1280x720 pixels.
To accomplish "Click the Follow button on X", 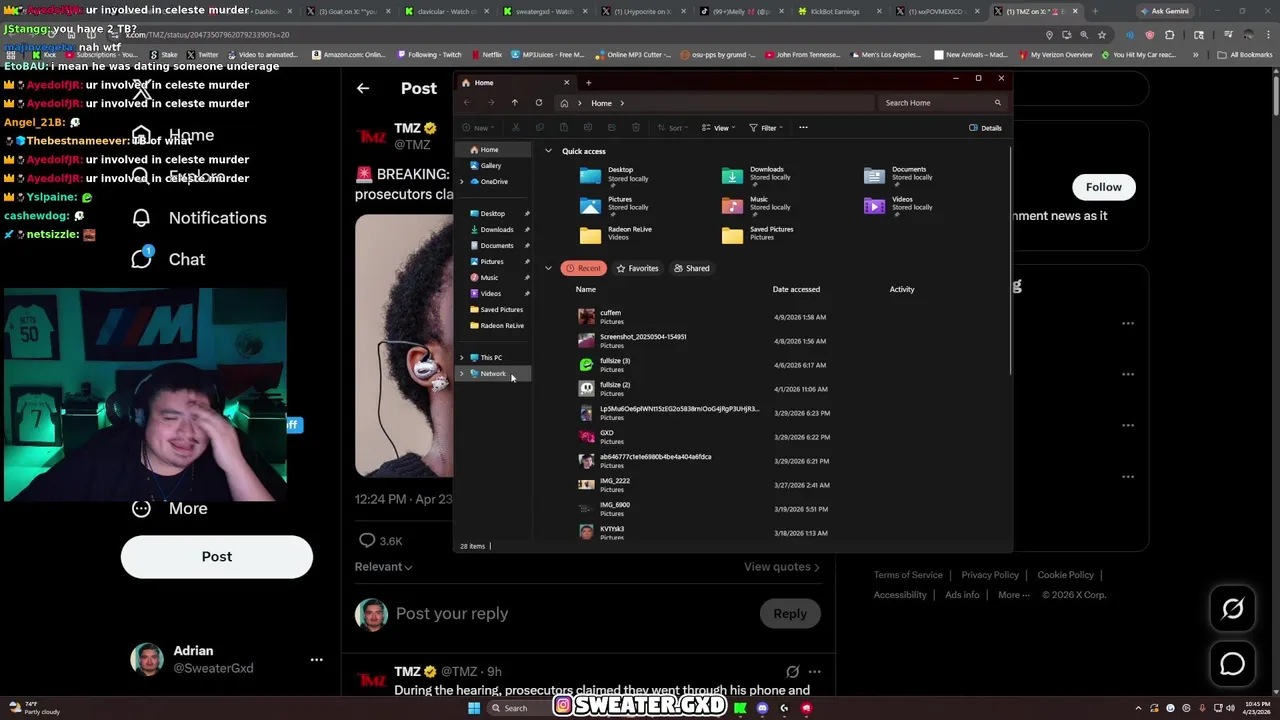I will [x=1104, y=187].
